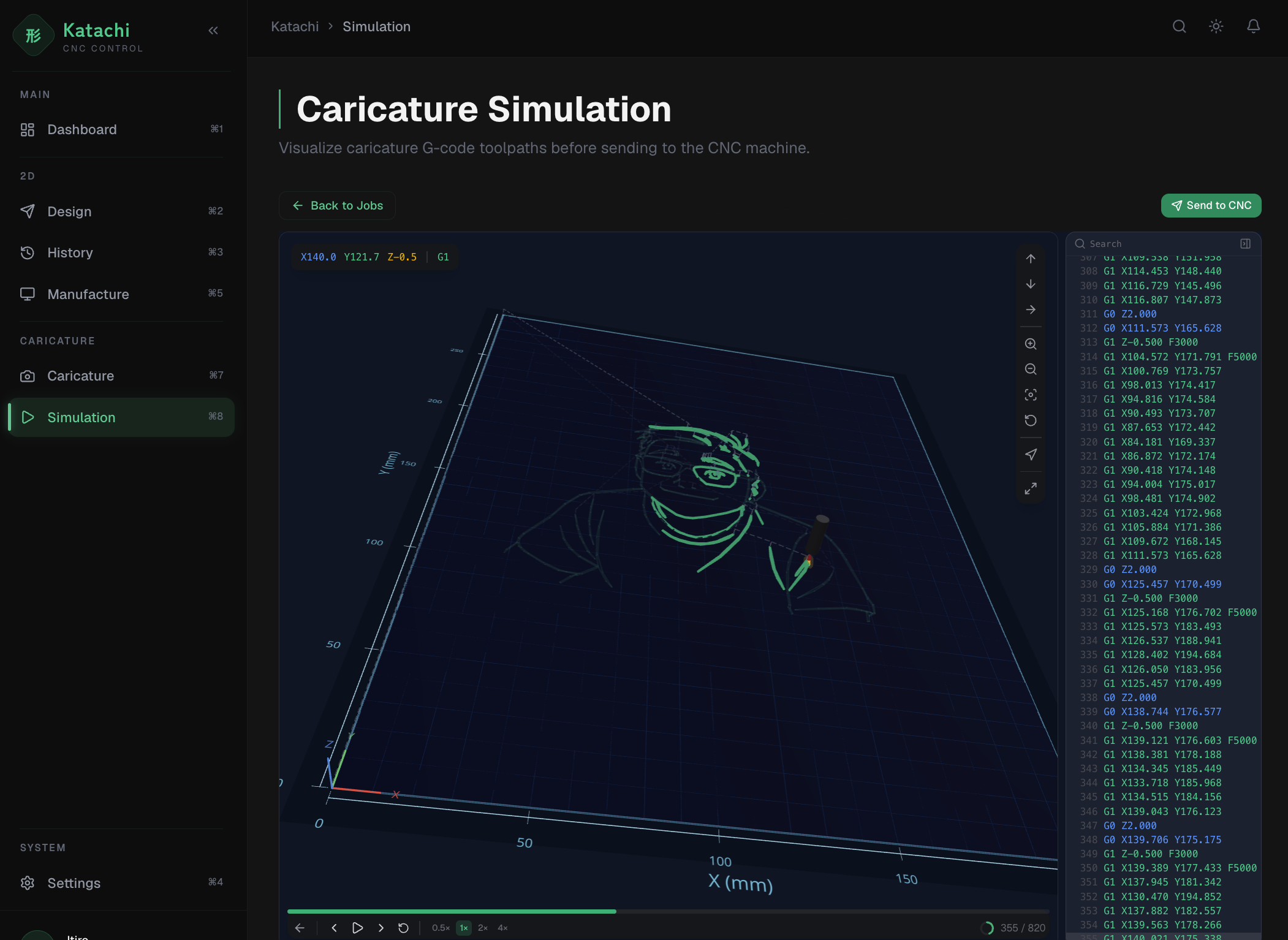Click the back arrow in playback bar
Viewport: 1288px width, 940px height.
click(300, 928)
